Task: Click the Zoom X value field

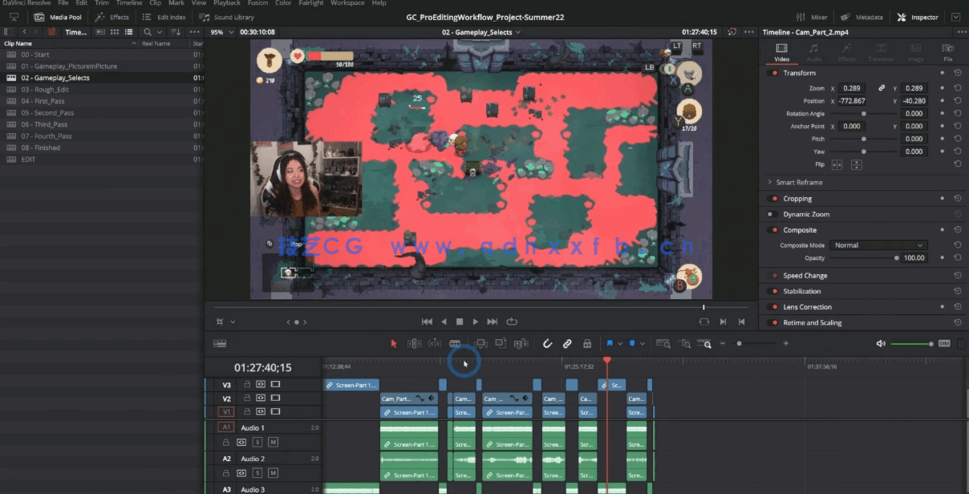Action: click(x=852, y=88)
